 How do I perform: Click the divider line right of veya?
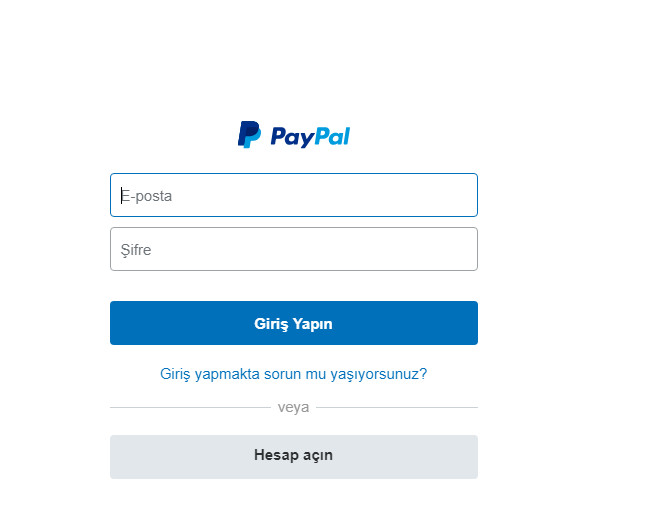coord(397,407)
